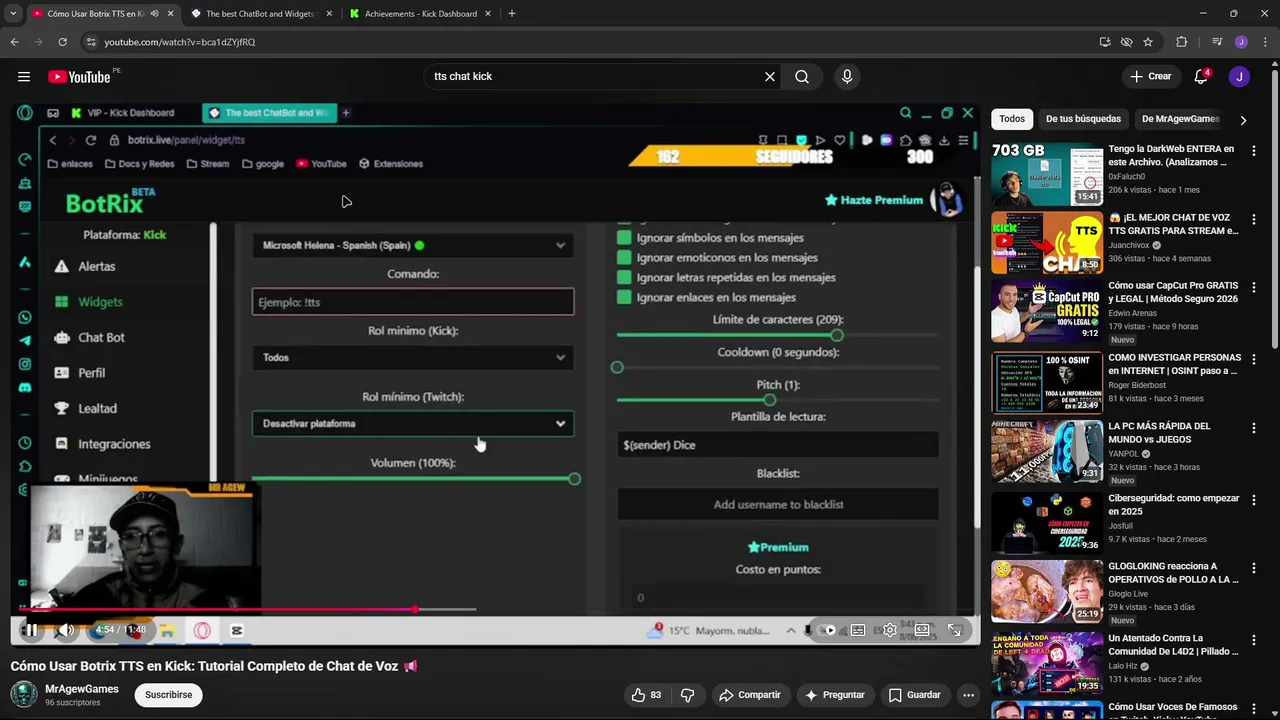The height and width of the screenshot is (720, 1280).
Task: Mute the player volume speaker icon
Action: coord(66,630)
